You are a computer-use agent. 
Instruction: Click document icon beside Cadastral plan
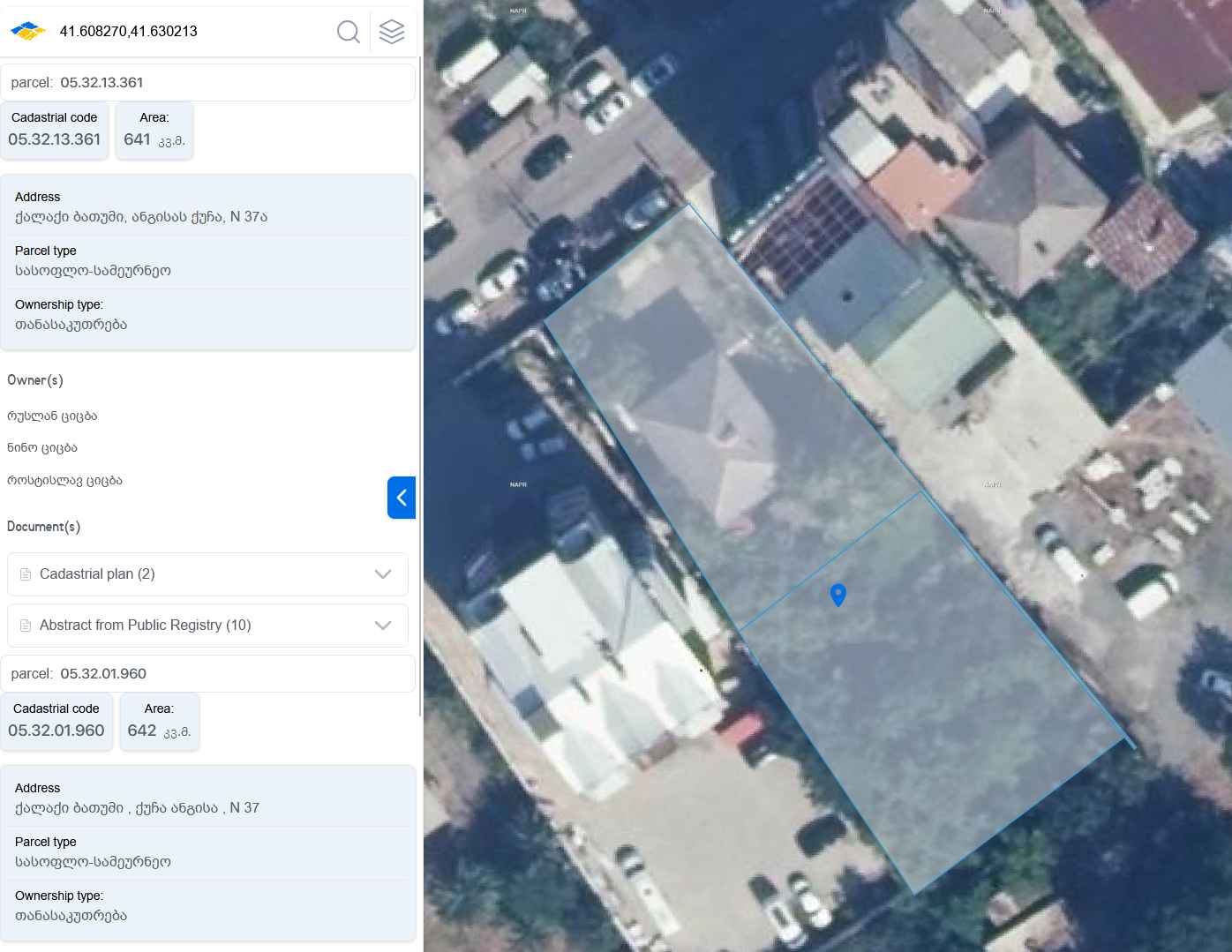26,574
